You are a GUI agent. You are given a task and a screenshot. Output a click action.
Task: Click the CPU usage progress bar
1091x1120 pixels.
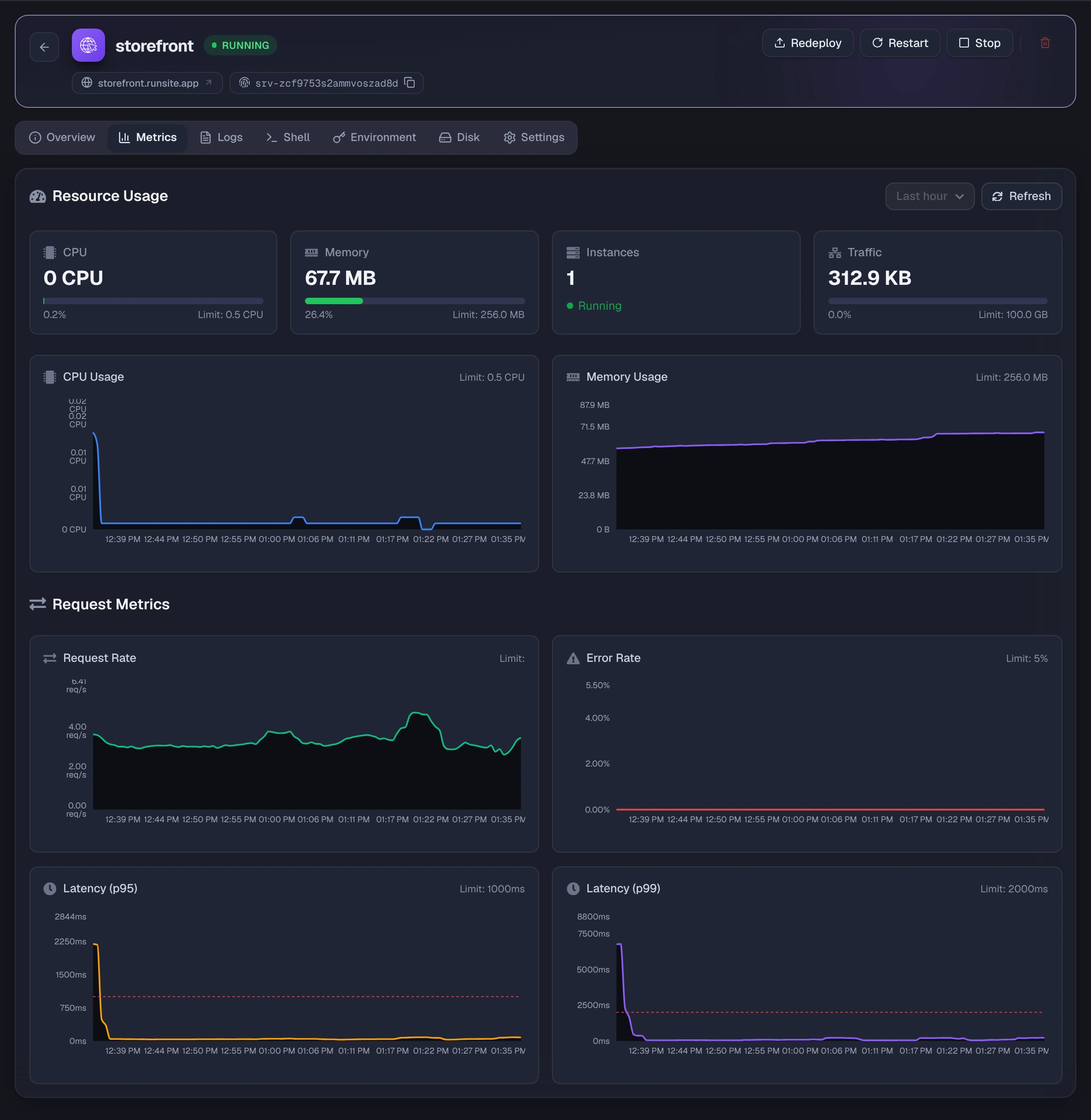coord(153,301)
